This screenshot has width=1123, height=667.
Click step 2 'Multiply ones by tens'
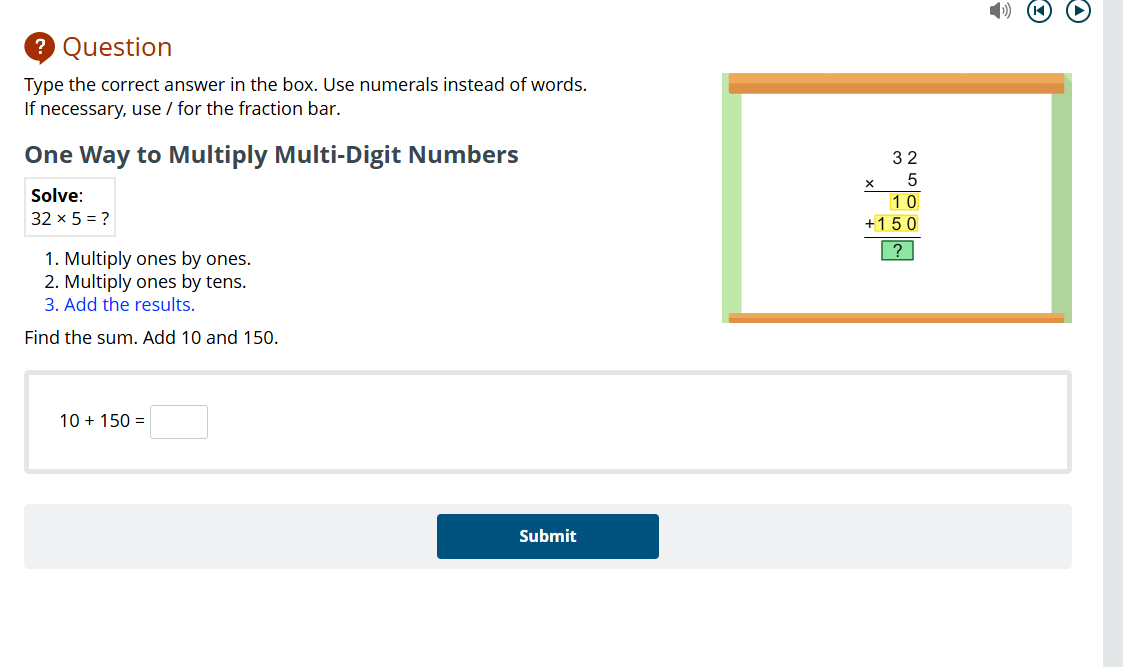[x=146, y=281]
